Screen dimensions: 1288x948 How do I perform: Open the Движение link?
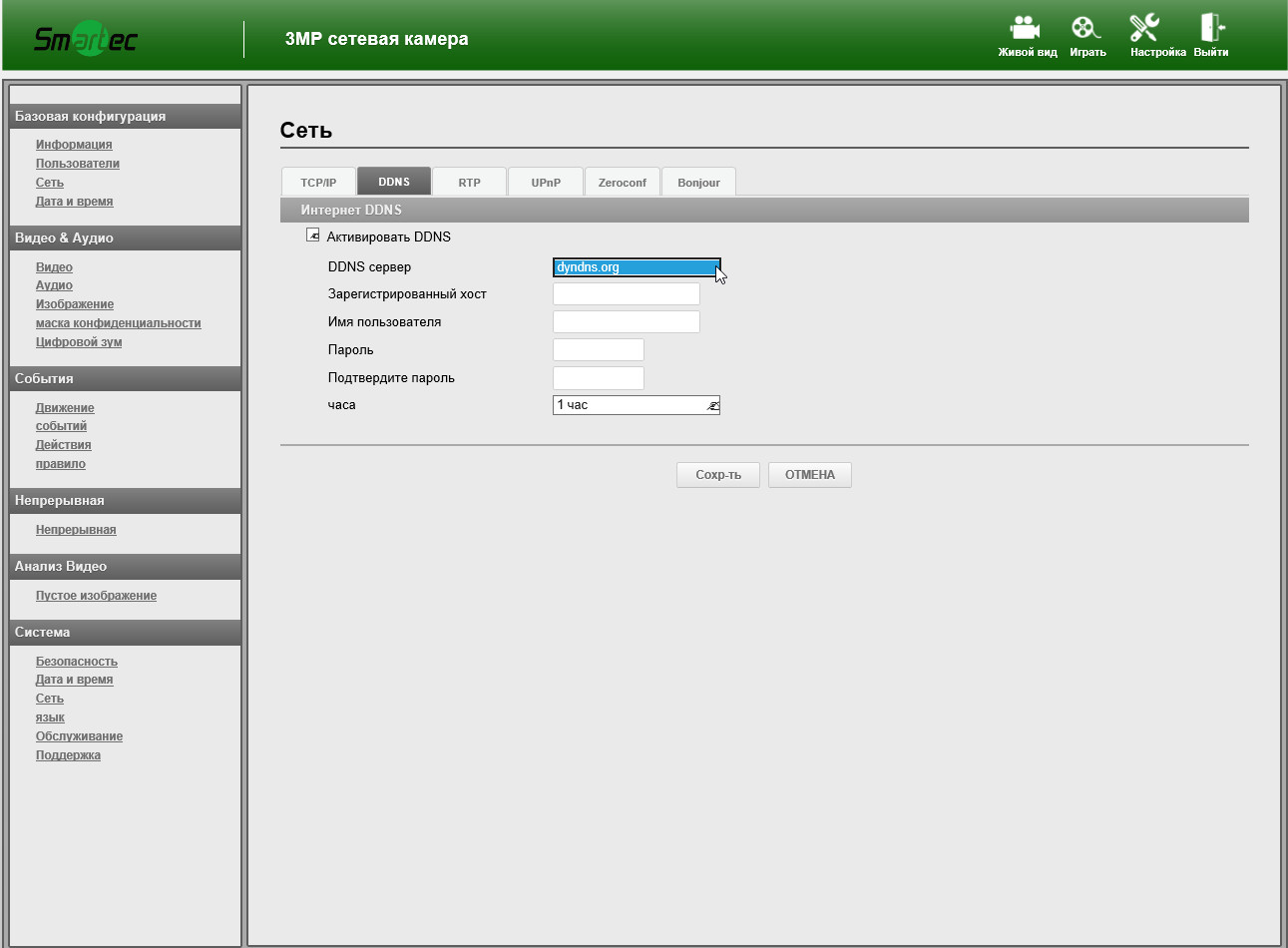(x=65, y=408)
